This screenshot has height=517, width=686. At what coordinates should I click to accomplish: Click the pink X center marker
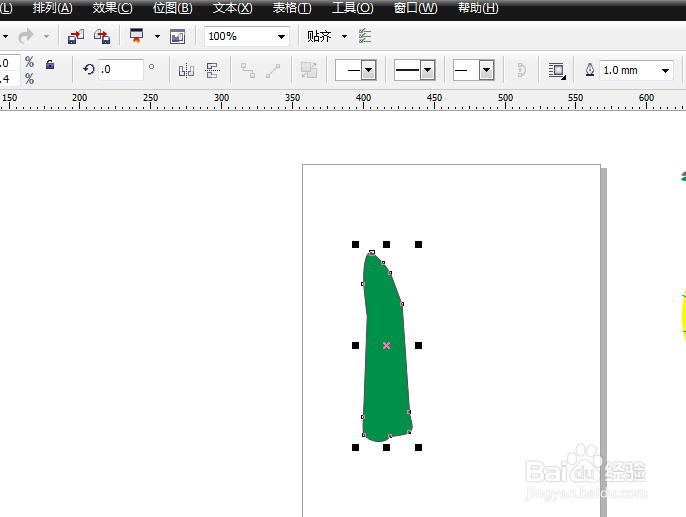(x=386, y=346)
